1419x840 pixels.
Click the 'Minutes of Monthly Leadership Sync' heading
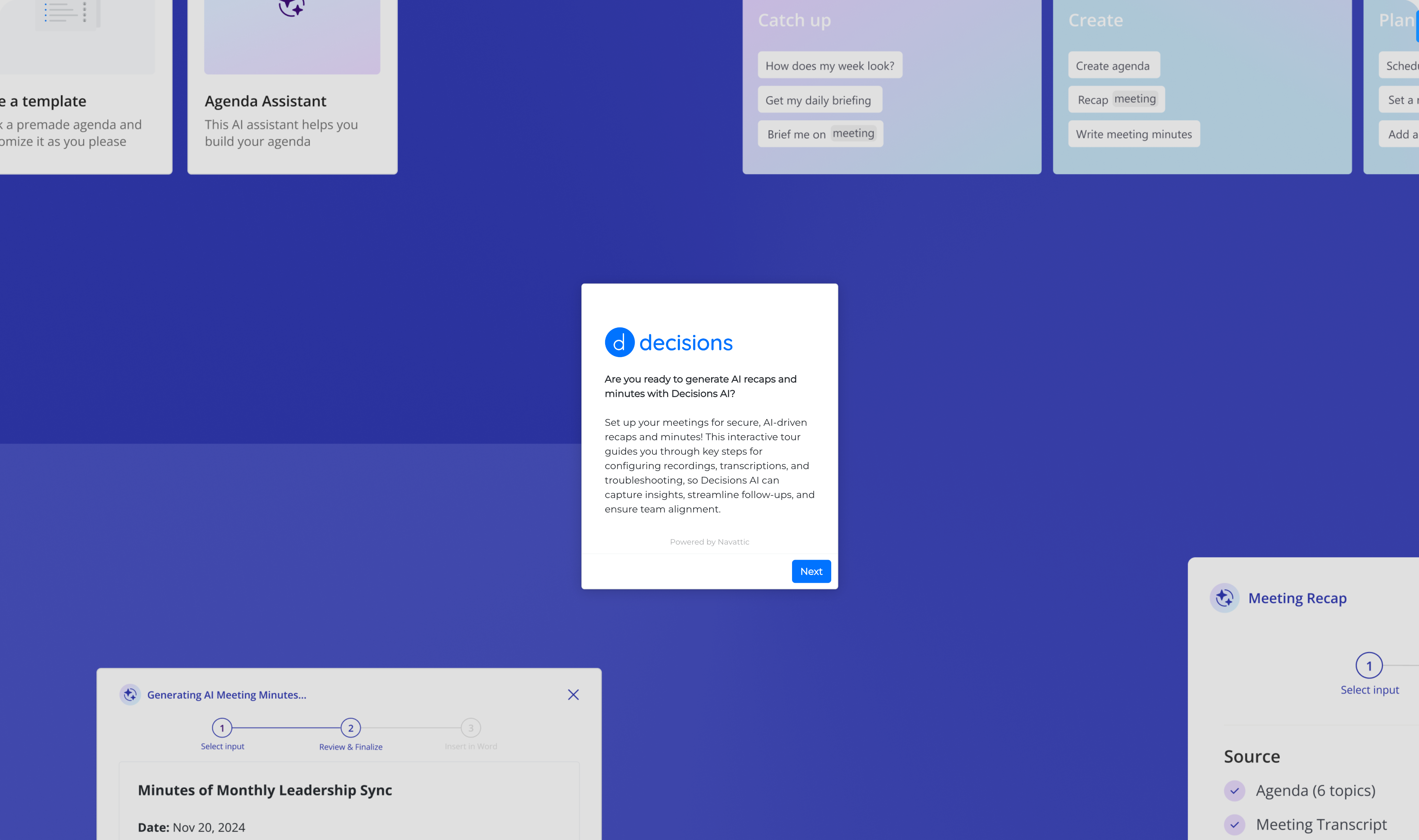point(265,790)
